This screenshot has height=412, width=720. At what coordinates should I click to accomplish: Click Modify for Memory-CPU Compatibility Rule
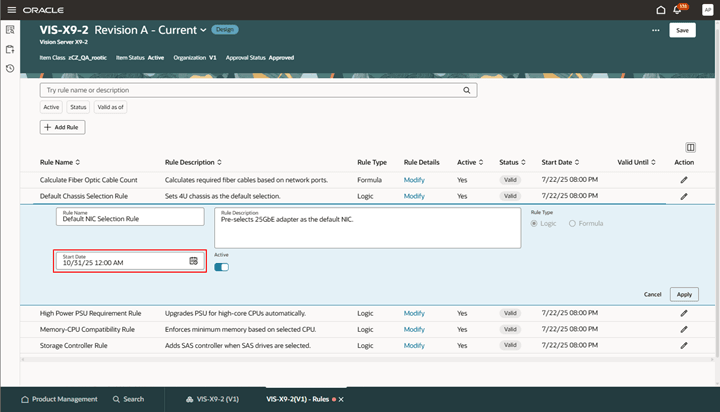coord(414,329)
